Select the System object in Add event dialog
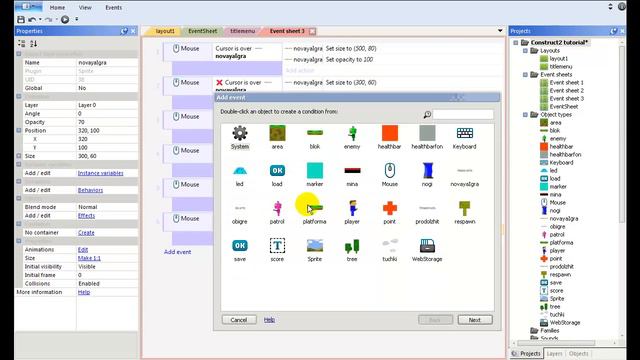The image size is (640, 360). (240, 137)
